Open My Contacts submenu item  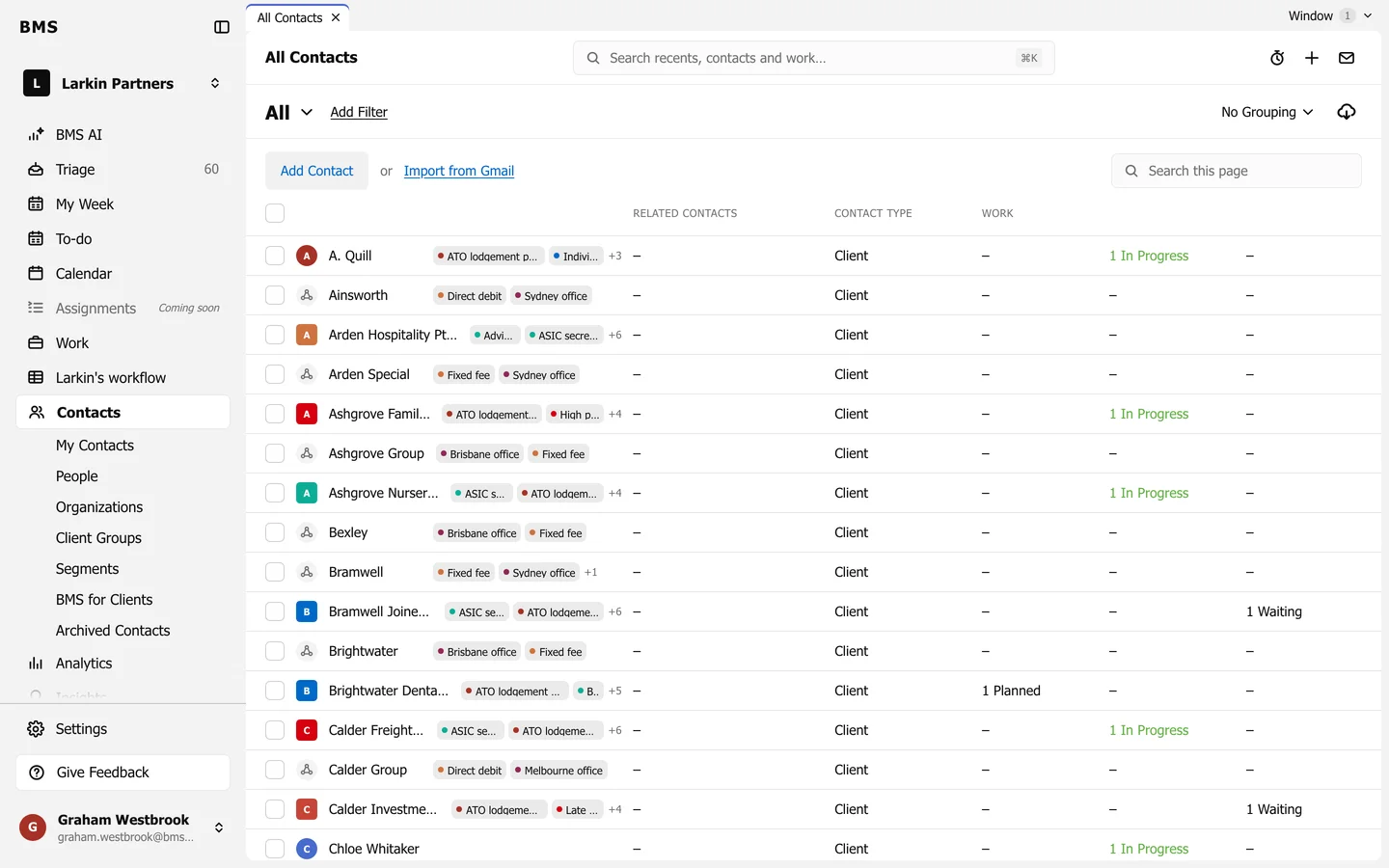coord(95,446)
